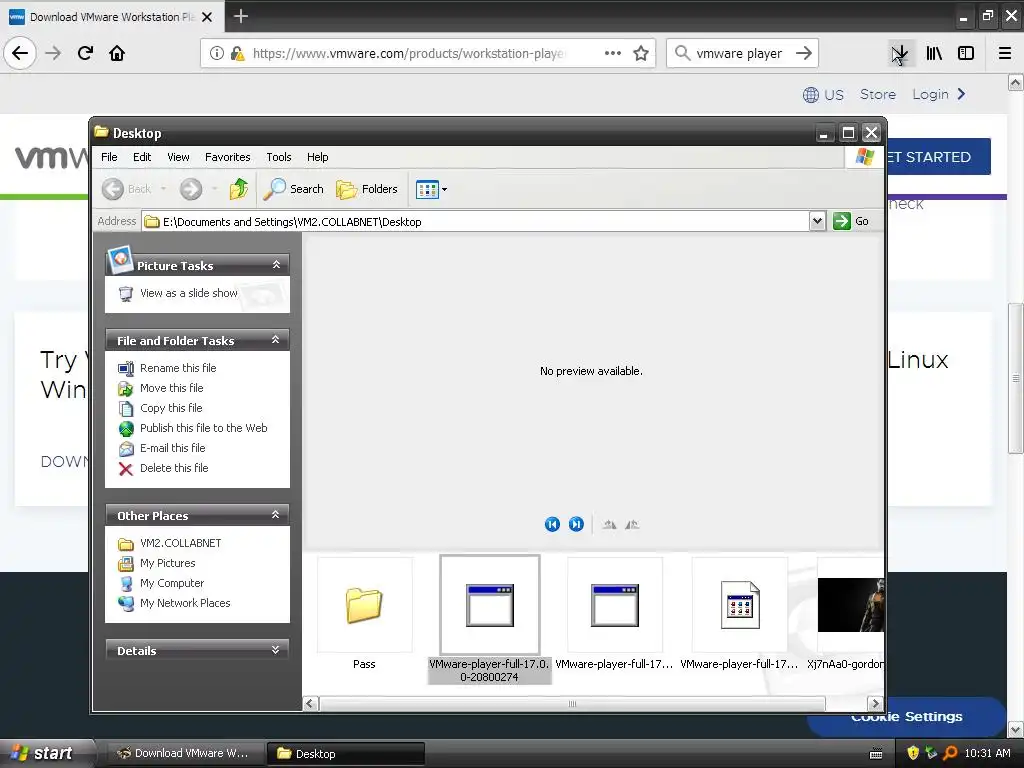
Task: Open VM2.COLLABNET folder link
Action: pos(180,543)
